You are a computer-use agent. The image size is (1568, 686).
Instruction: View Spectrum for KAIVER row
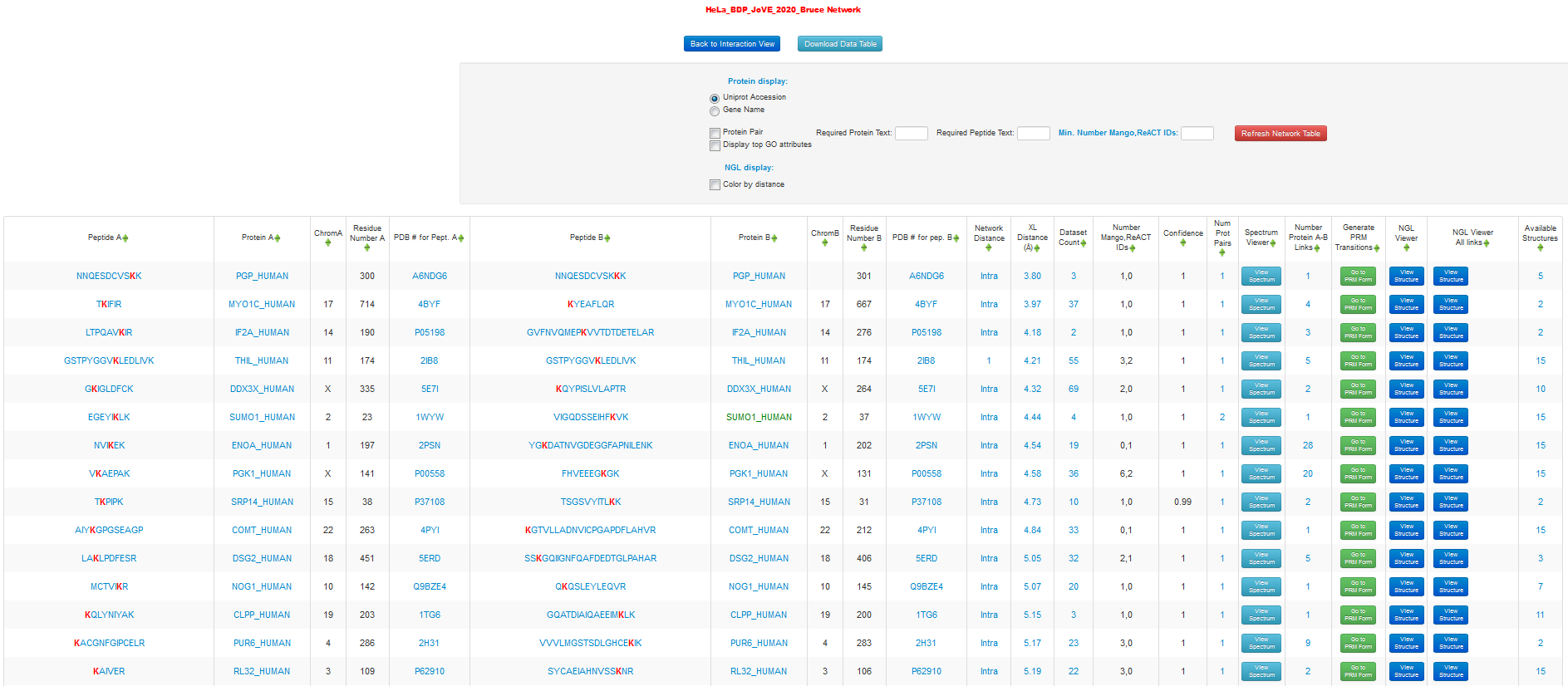tap(1261, 672)
